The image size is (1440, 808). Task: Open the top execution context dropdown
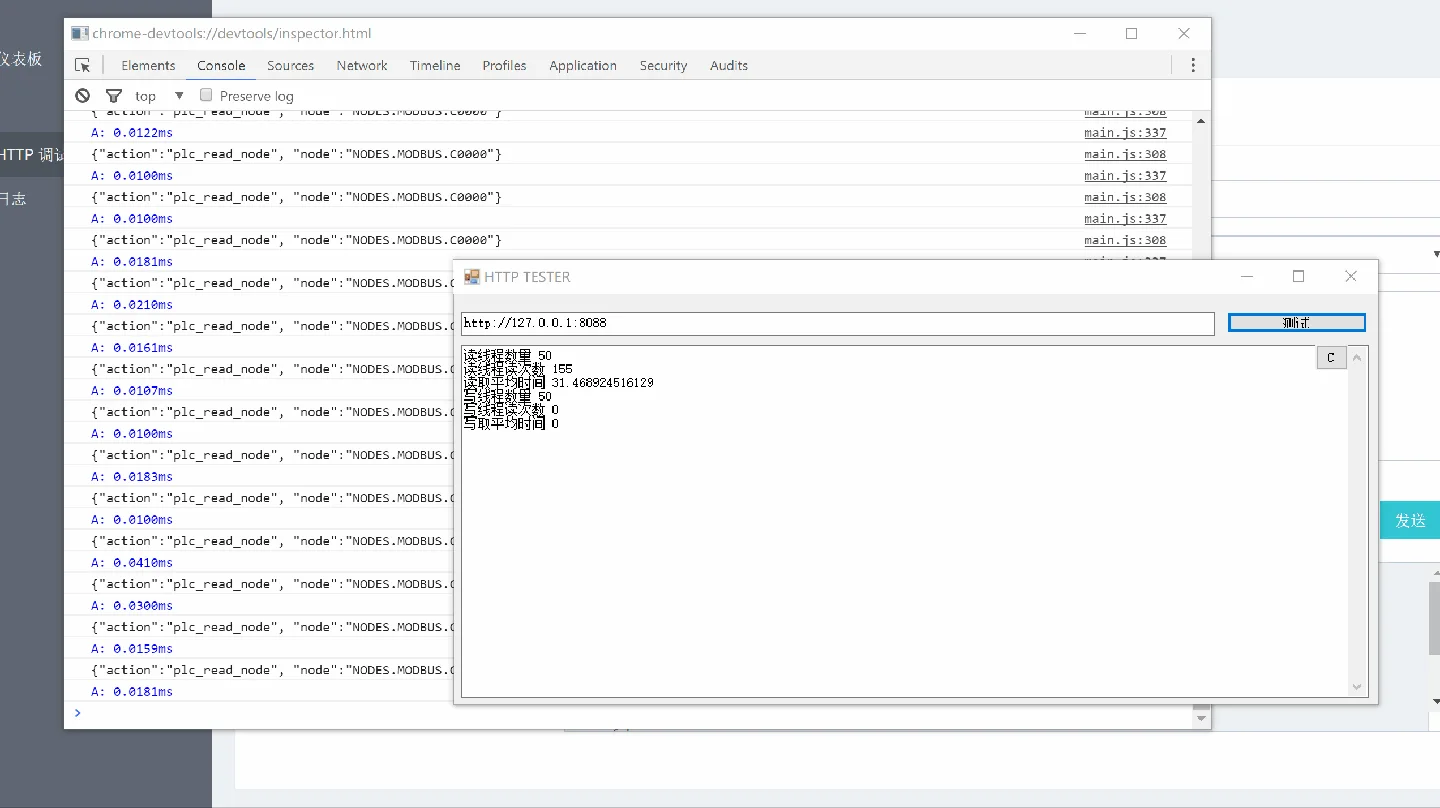(159, 96)
